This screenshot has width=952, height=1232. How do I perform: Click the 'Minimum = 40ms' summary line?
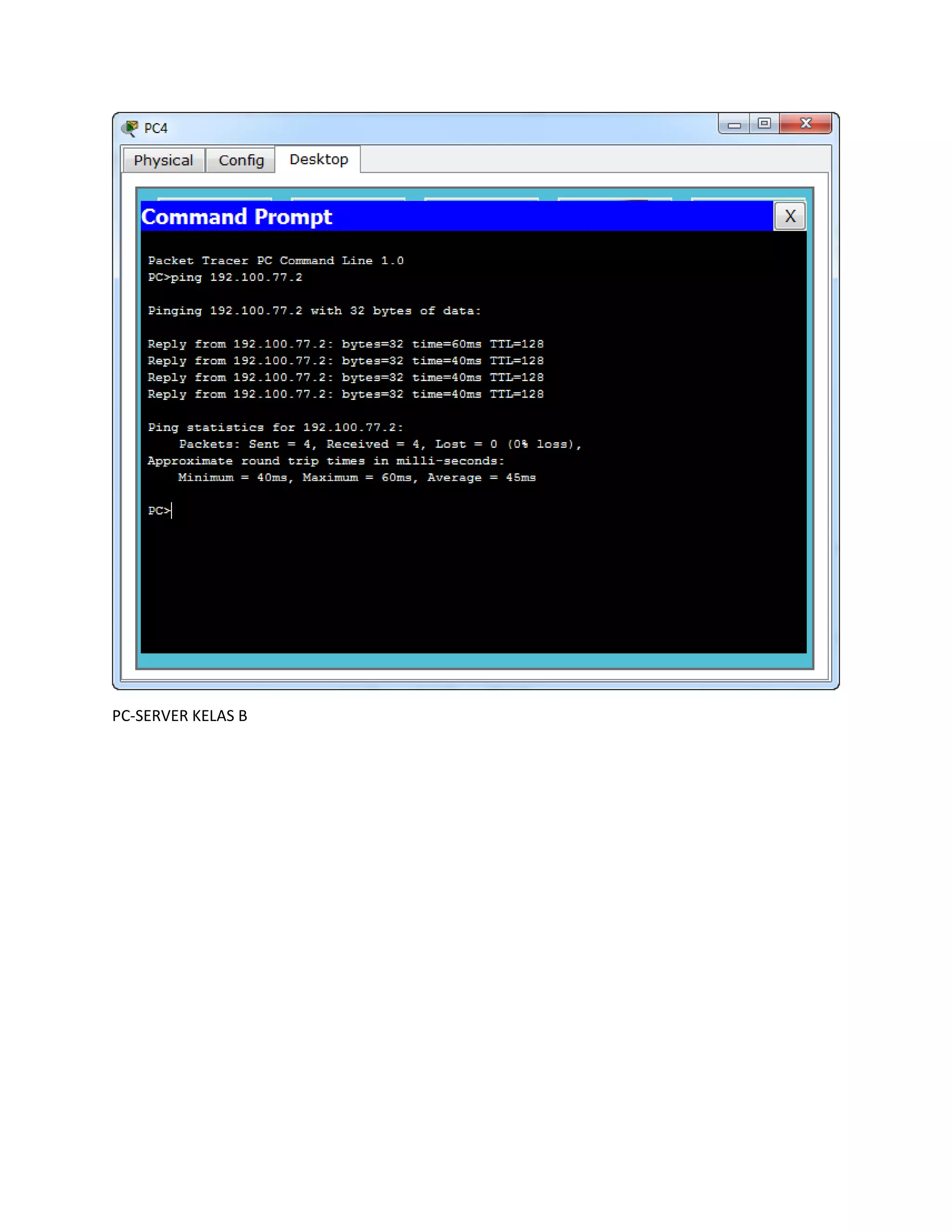[357, 478]
